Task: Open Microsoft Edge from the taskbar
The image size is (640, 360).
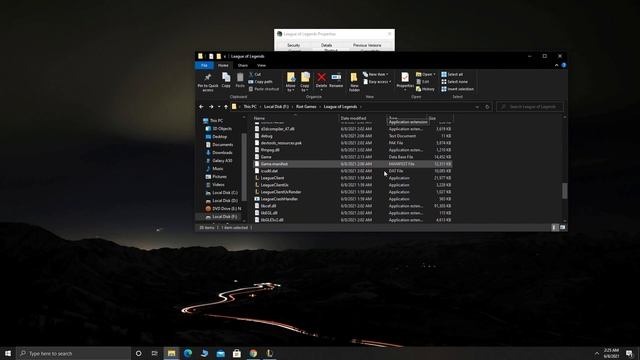Action: click(x=188, y=353)
